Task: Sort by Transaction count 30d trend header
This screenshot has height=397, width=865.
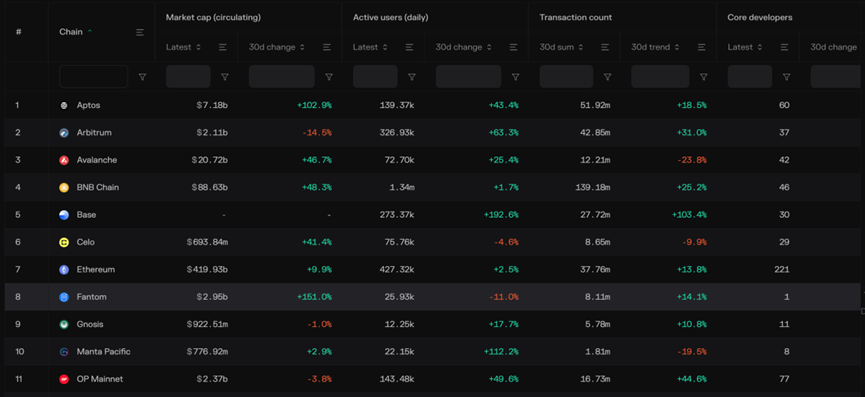Action: [x=655, y=47]
